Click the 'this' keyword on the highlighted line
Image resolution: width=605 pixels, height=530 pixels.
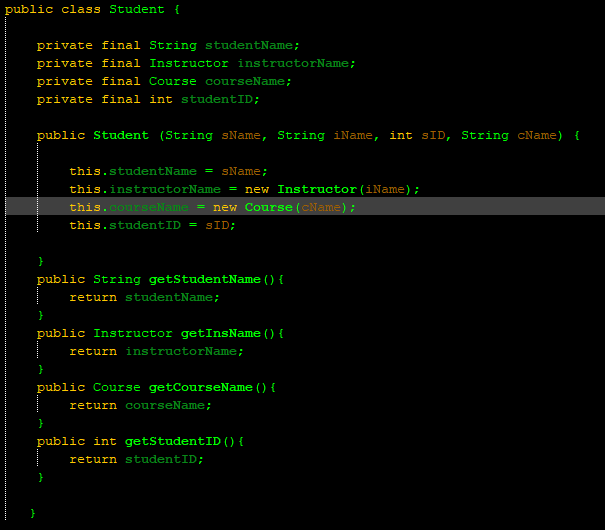(85, 208)
